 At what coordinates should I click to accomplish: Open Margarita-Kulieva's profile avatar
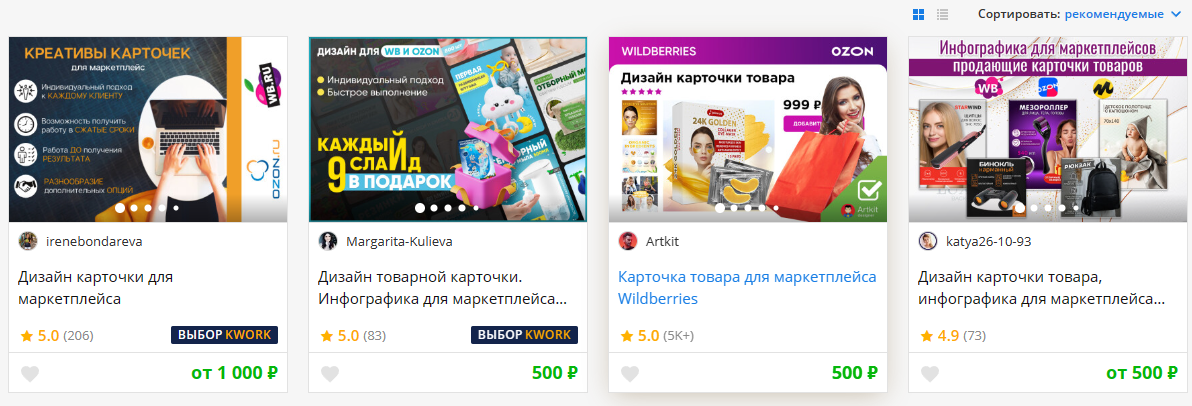[328, 242]
